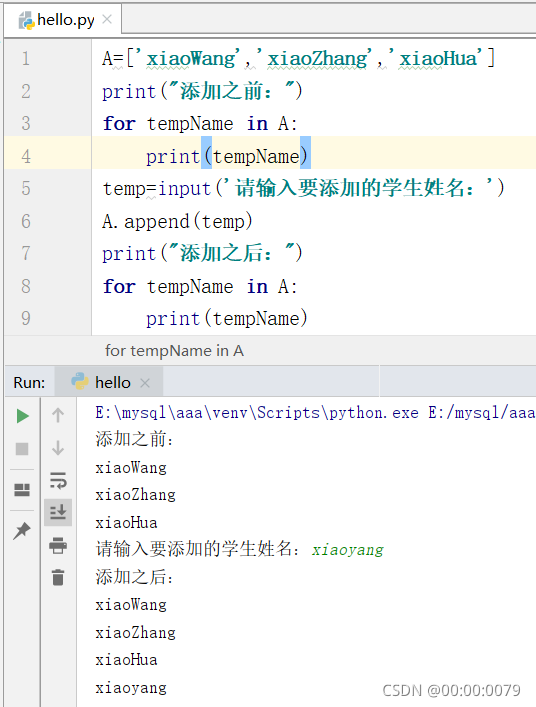Place cursor on A.append(temp) line
The image size is (536, 707).
177,221
